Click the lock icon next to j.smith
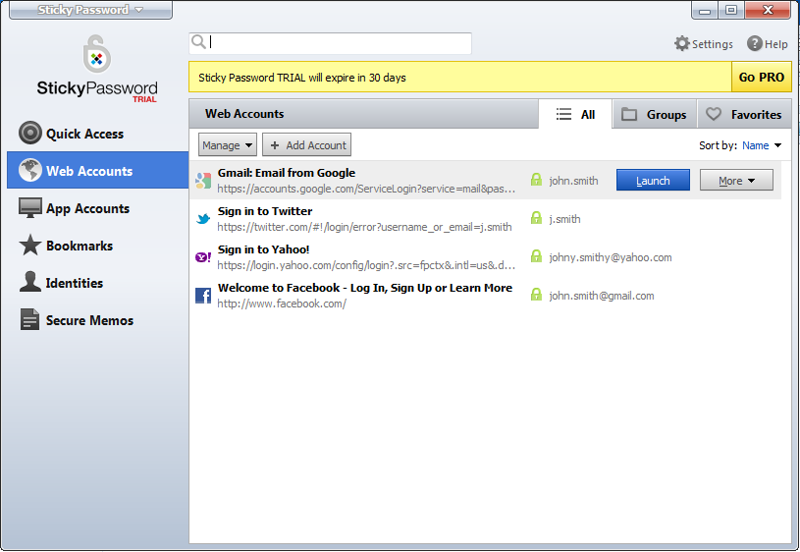This screenshot has width=800, height=552. tap(536, 218)
